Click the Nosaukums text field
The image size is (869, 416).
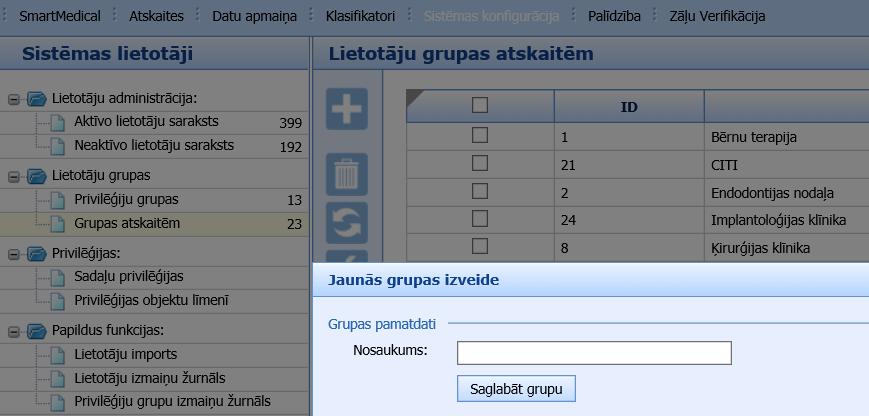tap(594, 352)
